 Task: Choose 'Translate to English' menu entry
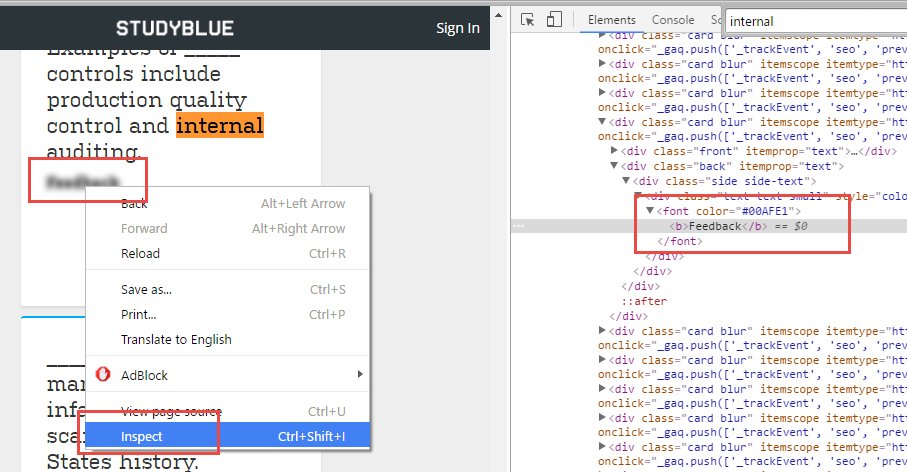pos(227,339)
